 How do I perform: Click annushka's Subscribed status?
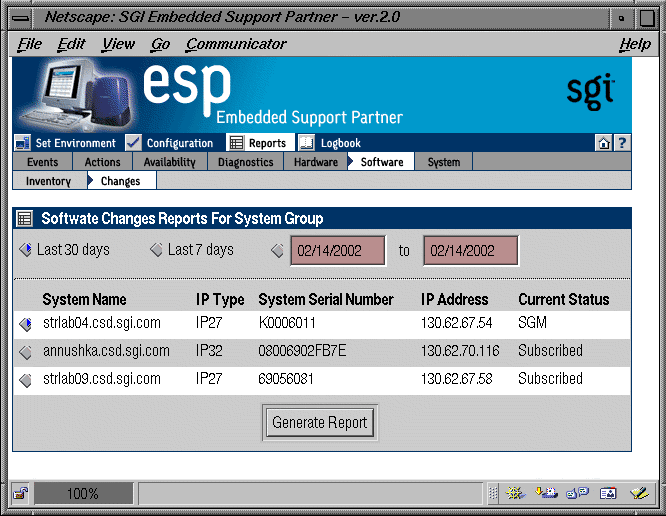[x=550, y=351]
